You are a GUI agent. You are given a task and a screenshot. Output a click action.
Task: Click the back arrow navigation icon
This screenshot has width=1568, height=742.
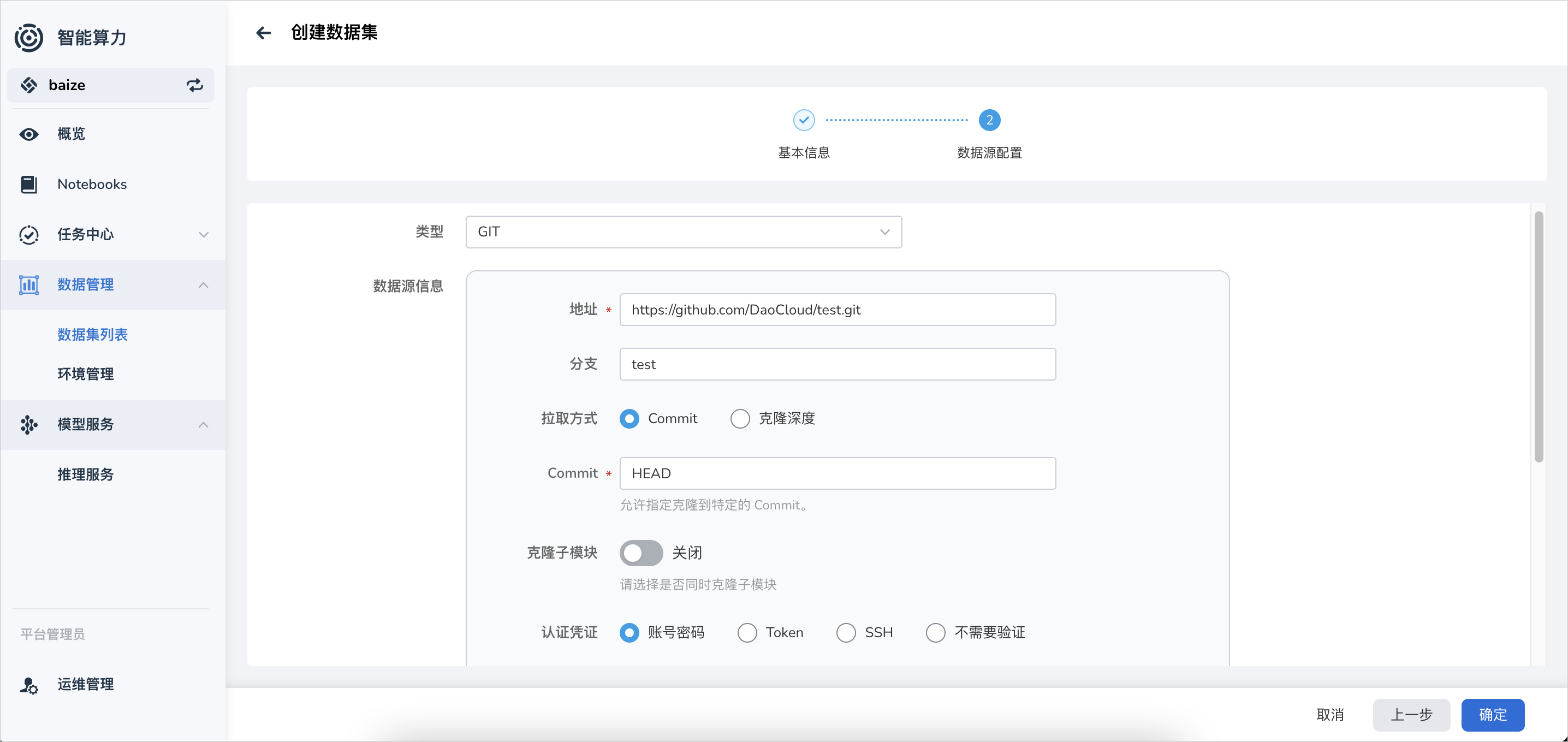click(x=263, y=32)
